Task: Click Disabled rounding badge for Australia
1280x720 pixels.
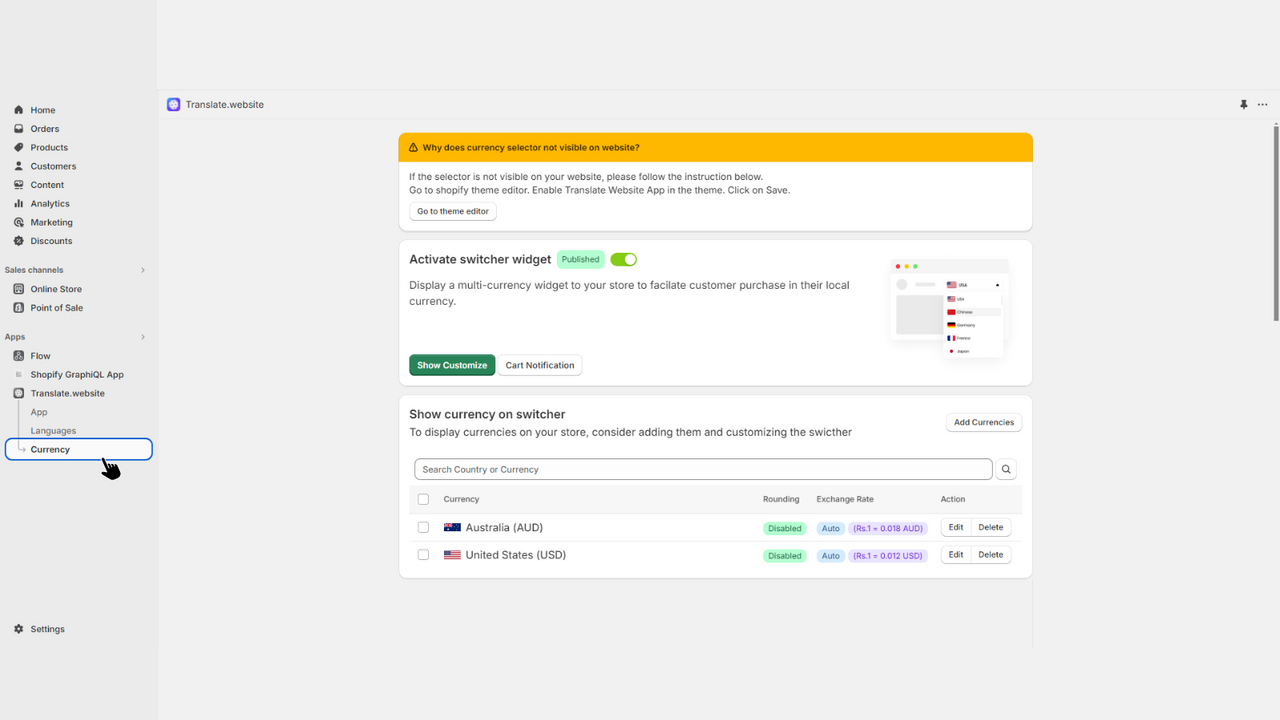Action: (x=785, y=528)
